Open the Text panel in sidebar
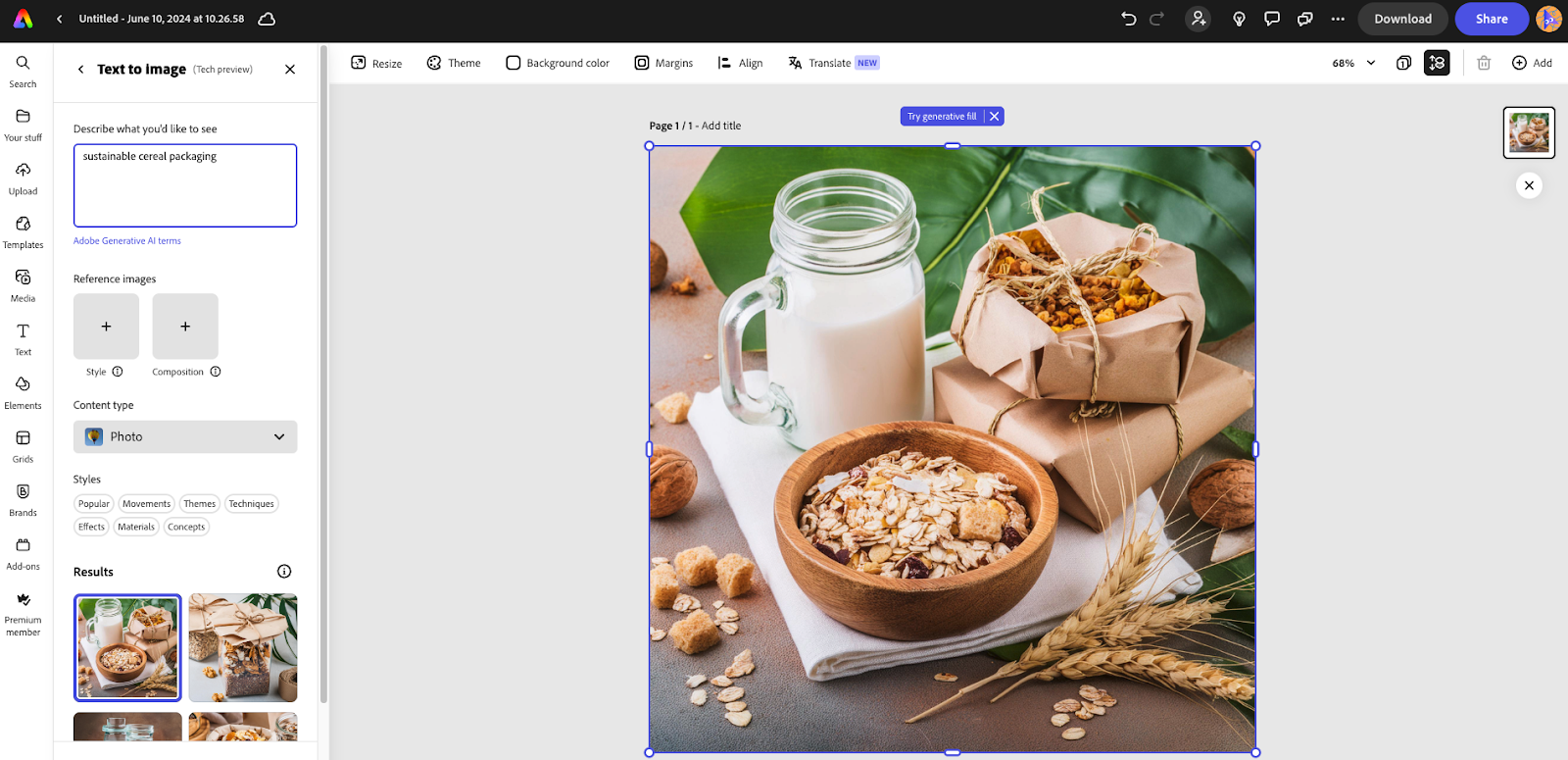Image resolution: width=1568 pixels, height=760 pixels. [x=23, y=339]
